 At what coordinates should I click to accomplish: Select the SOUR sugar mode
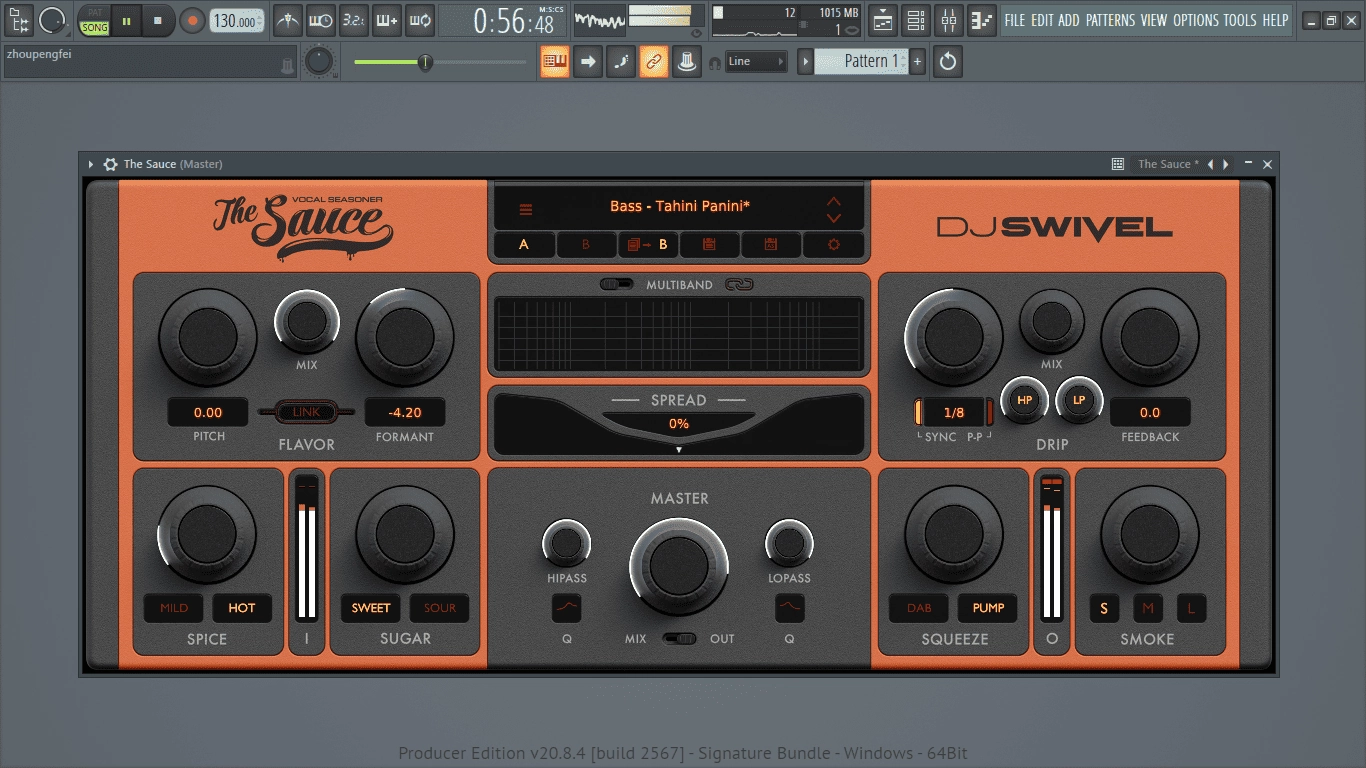click(x=440, y=608)
